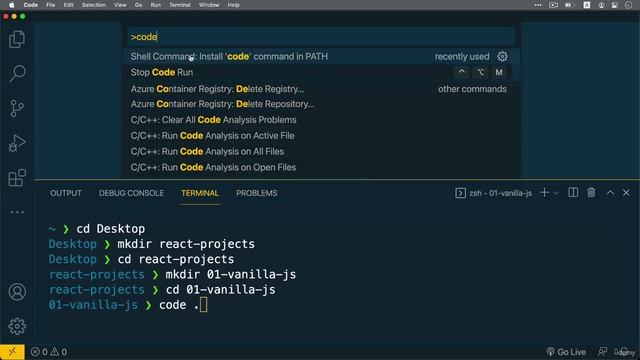Open the Selection menu
Viewport: 640px width, 360px height.
click(x=94, y=5)
